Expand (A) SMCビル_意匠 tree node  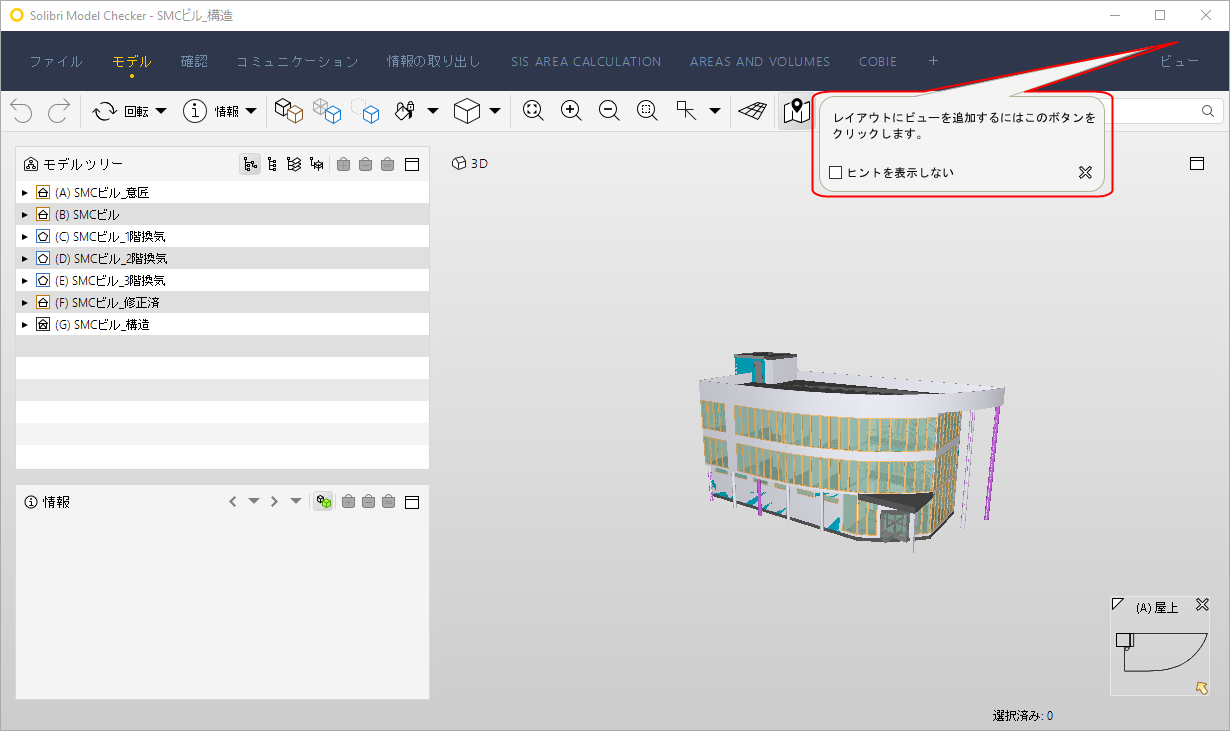[25, 192]
